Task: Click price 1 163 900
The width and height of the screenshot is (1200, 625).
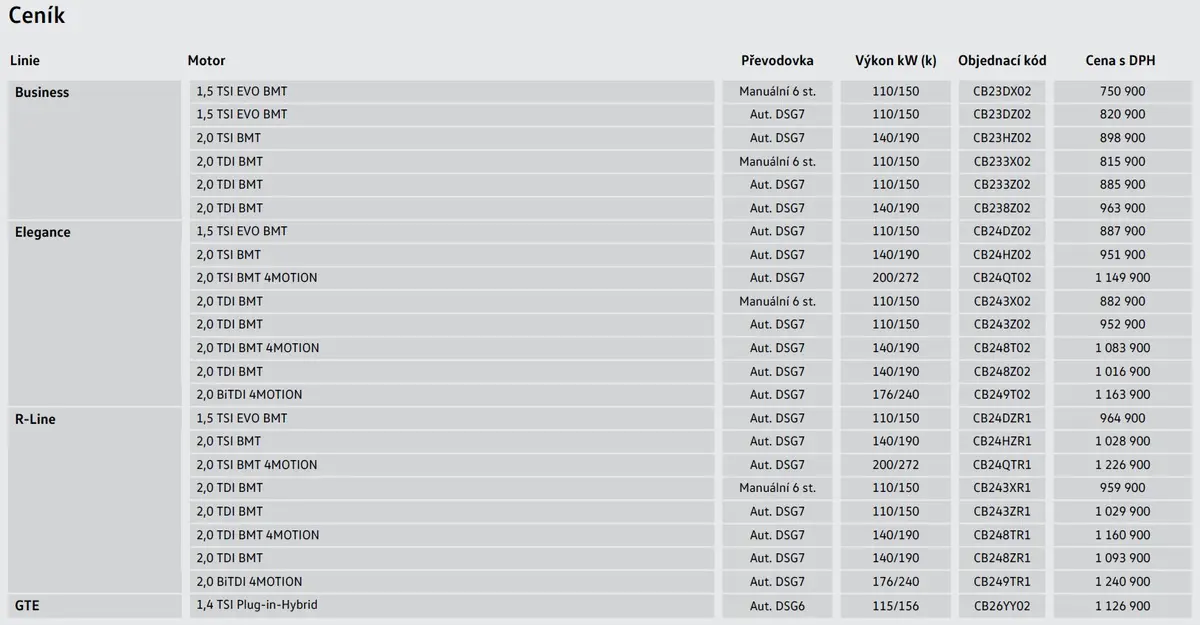Action: click(x=1122, y=395)
